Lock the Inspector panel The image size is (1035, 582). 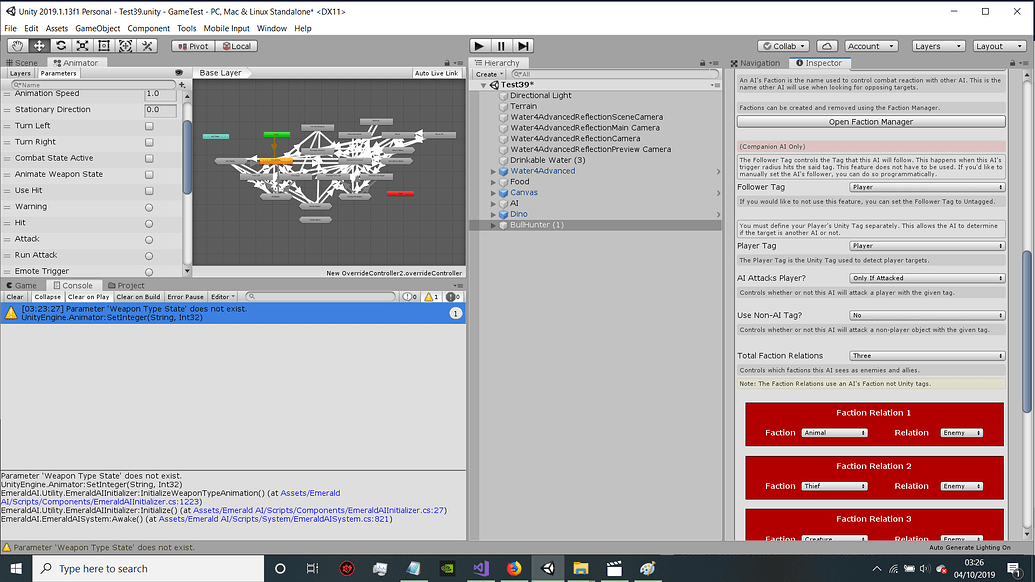[x=1013, y=63]
